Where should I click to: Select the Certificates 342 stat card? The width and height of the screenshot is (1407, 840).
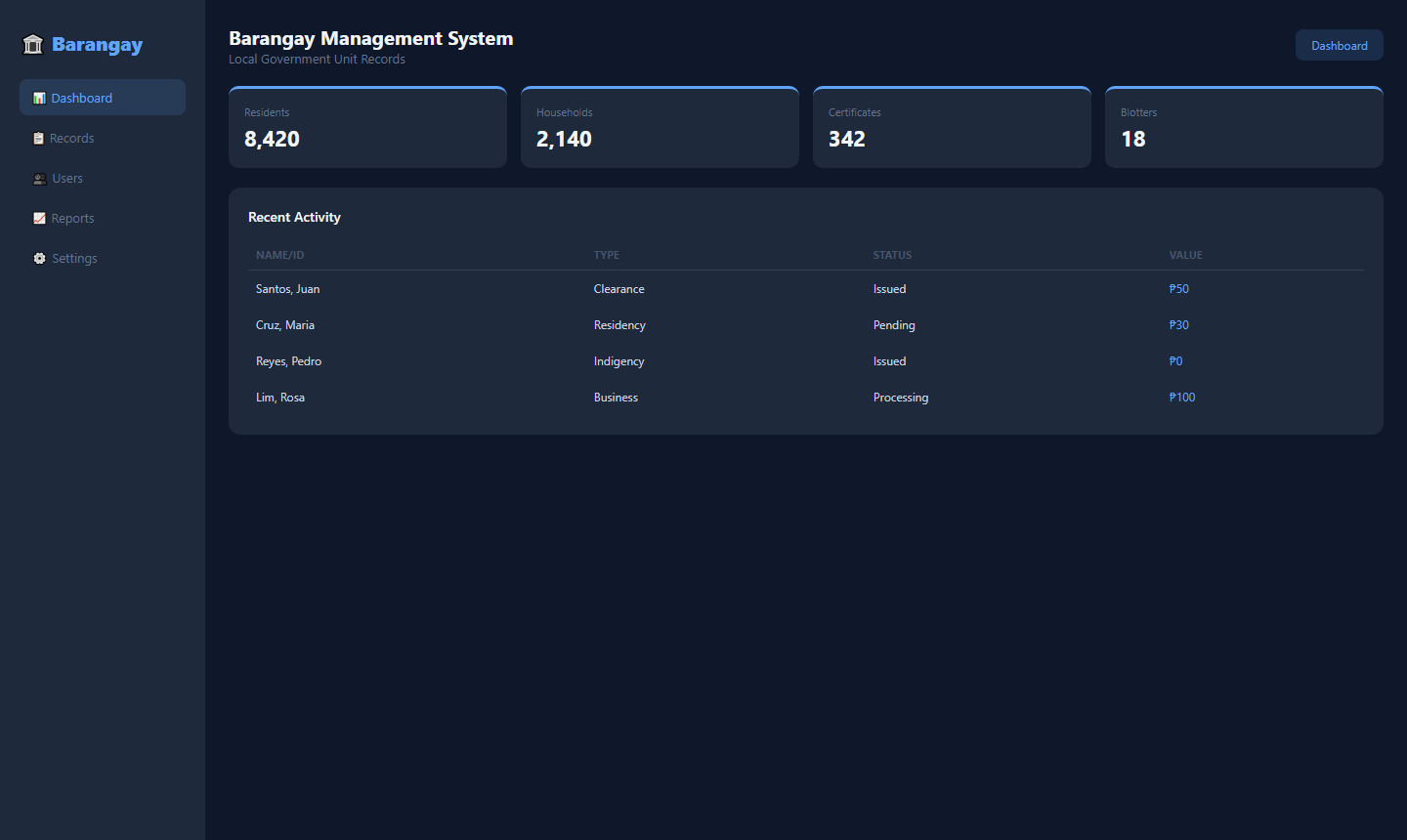[952, 127]
